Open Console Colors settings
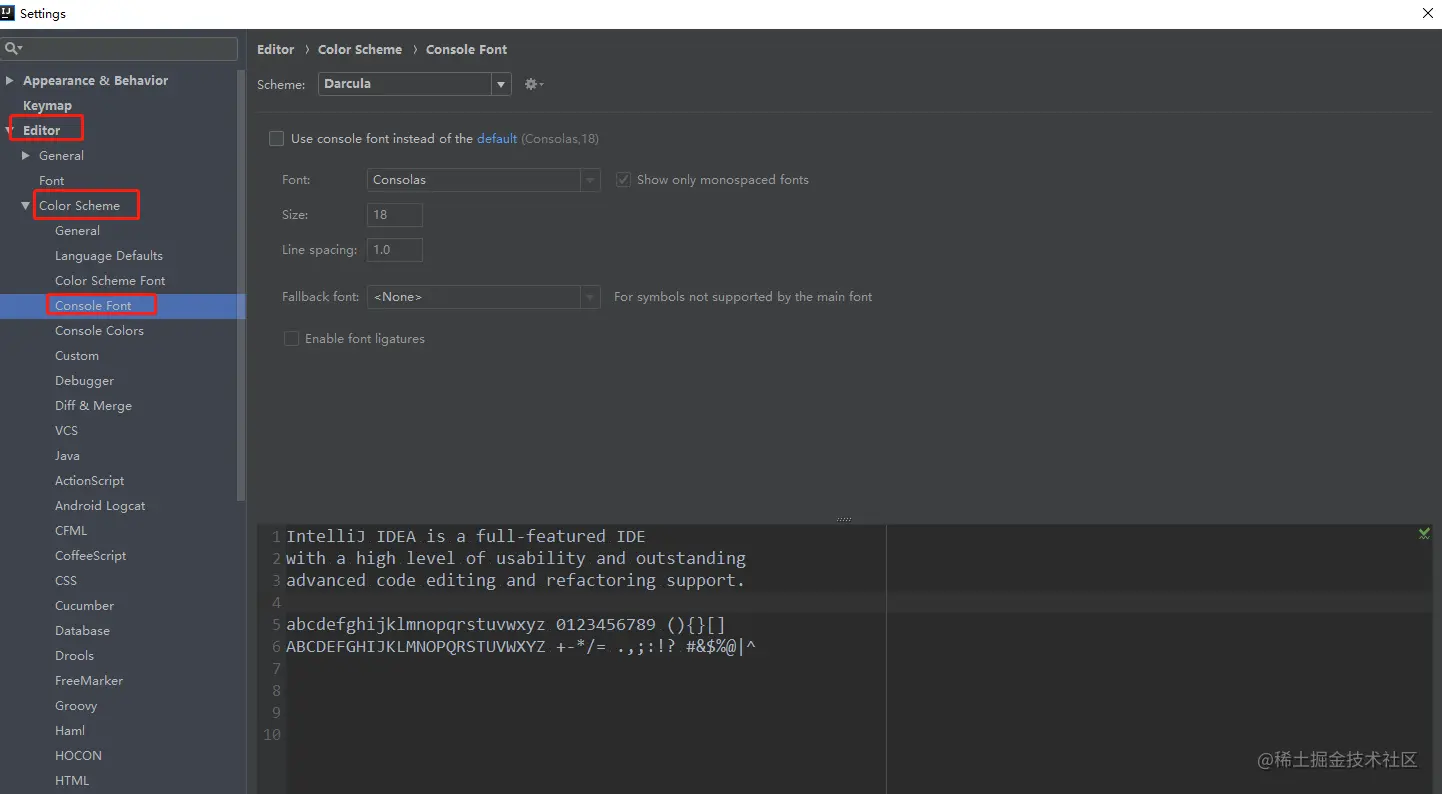The image size is (1442, 794). pyautogui.click(x=99, y=330)
